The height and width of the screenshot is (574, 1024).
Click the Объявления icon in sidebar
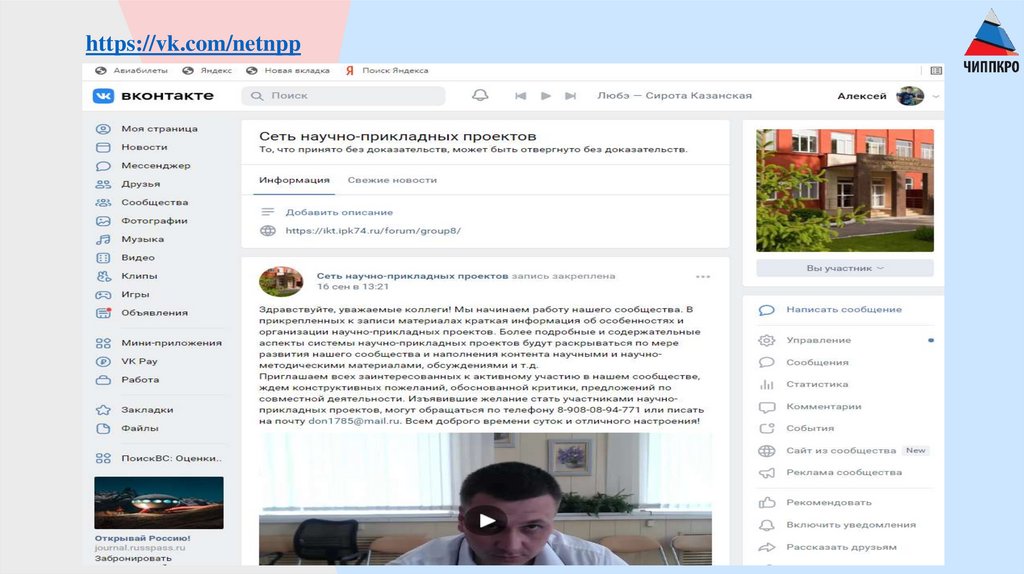click(103, 313)
